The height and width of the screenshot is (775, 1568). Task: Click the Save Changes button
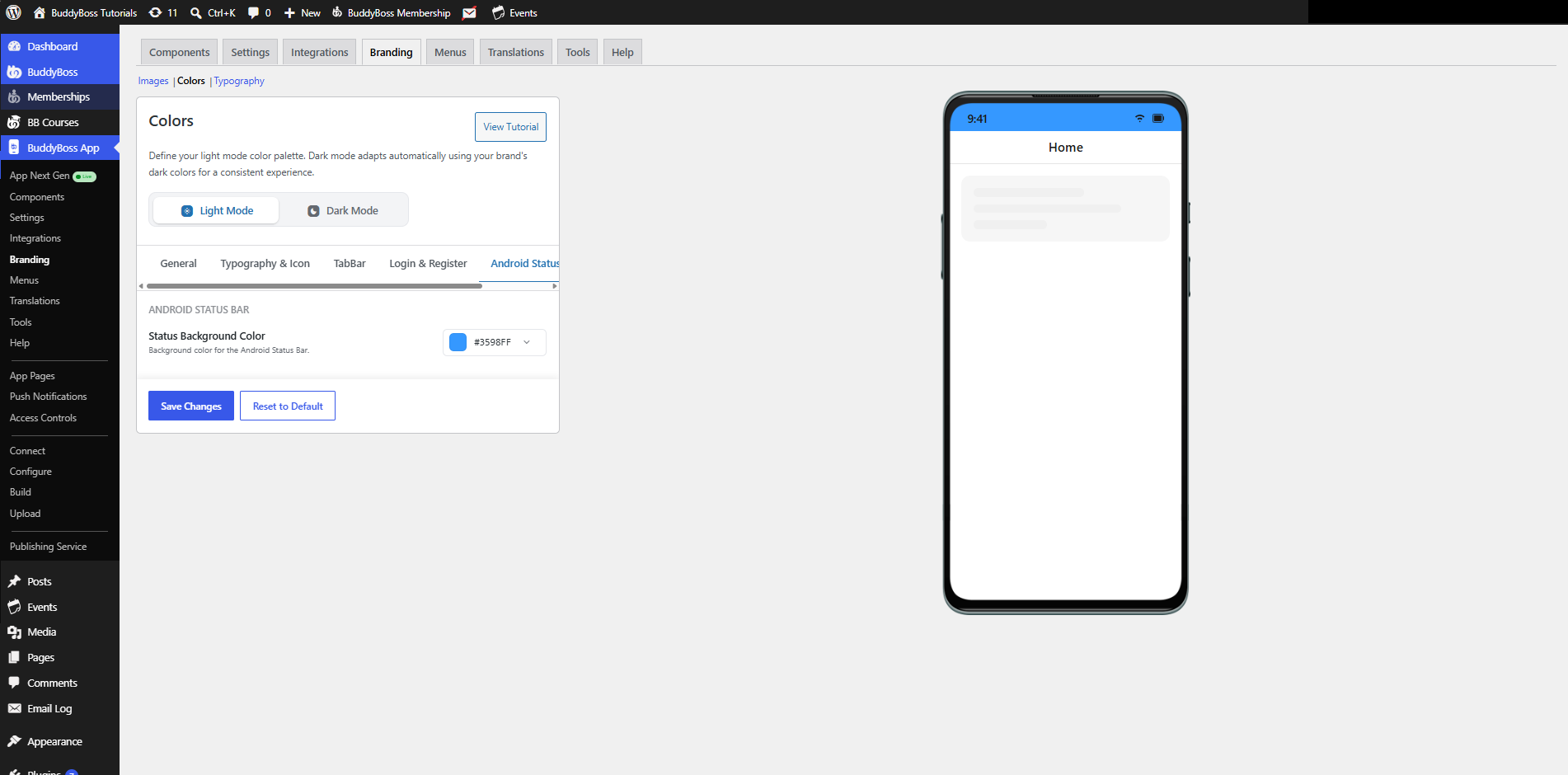[x=191, y=406]
